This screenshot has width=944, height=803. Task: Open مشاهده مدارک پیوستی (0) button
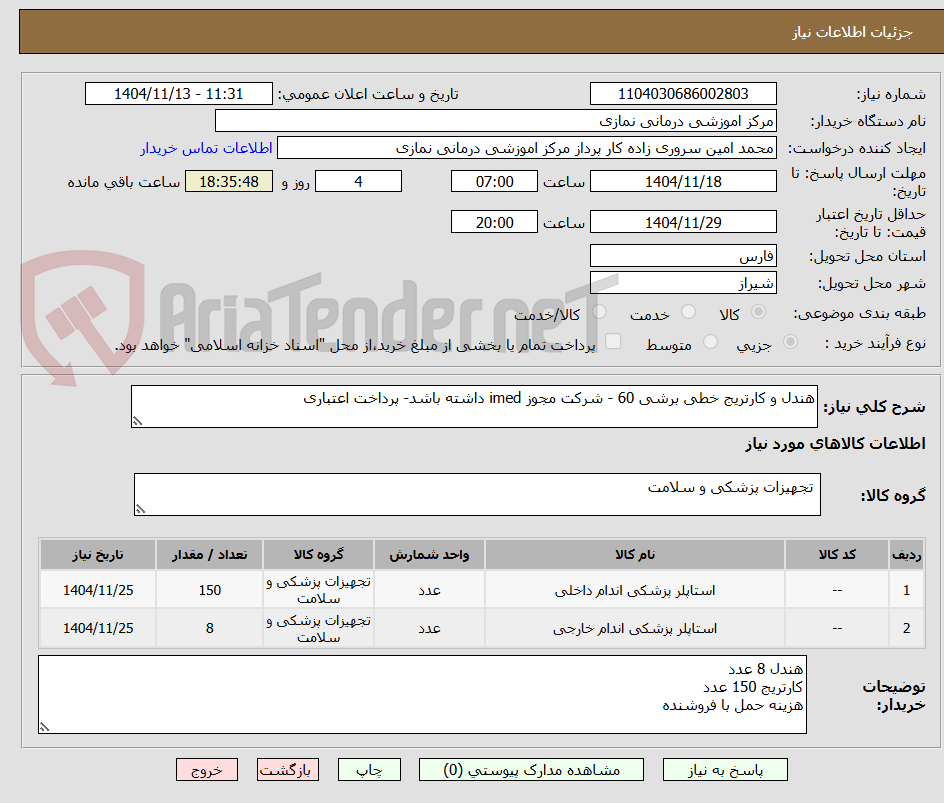click(x=531, y=770)
